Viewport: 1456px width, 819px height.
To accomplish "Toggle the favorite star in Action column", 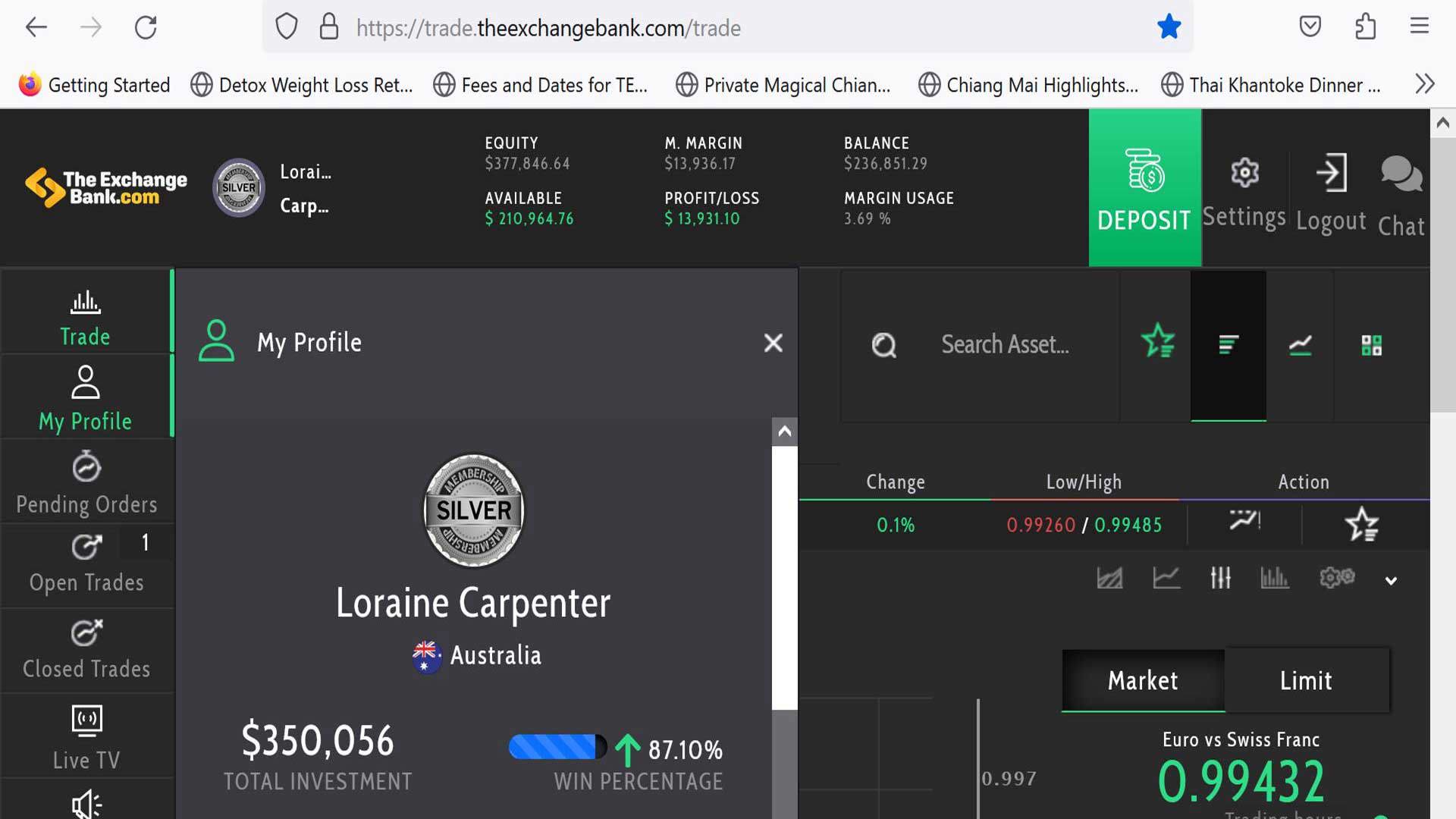I will (1361, 524).
